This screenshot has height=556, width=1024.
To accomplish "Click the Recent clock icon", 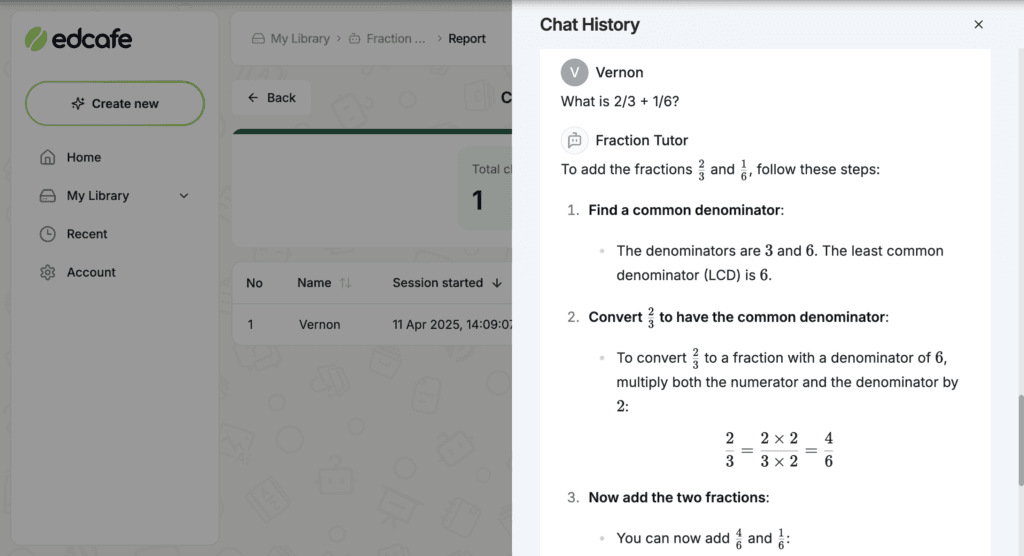I will point(48,234).
